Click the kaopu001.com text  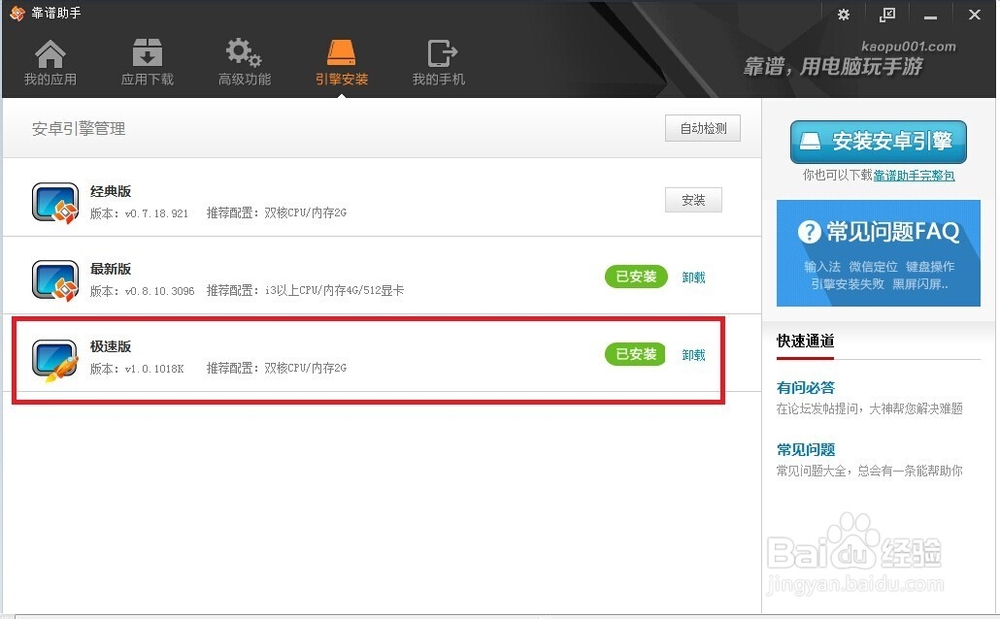908,46
